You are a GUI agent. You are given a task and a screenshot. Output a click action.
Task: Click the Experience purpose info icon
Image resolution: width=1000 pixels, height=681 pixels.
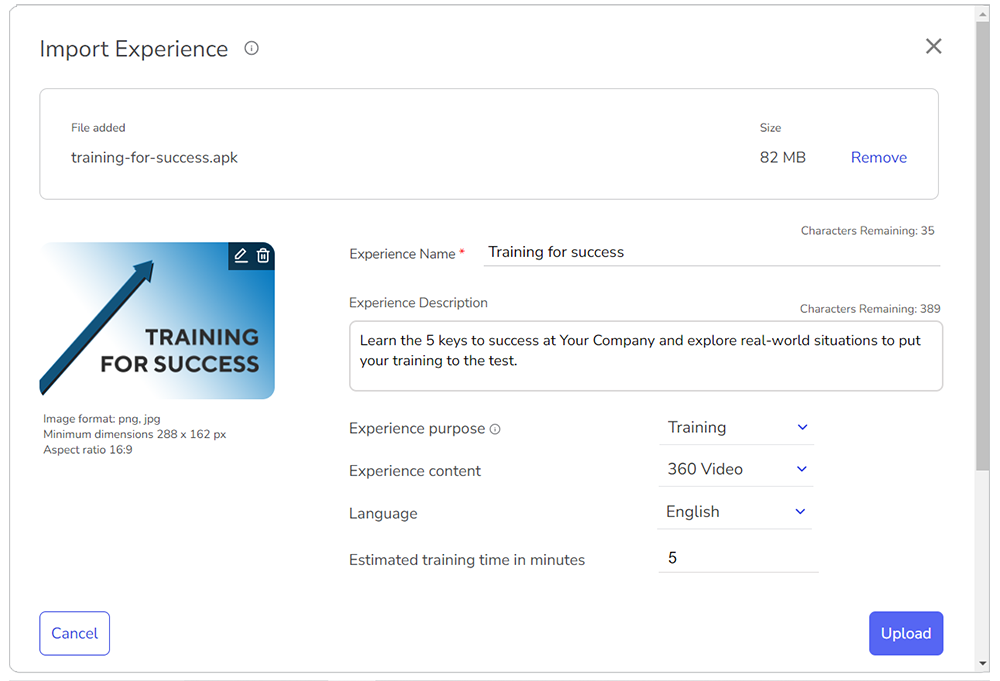(495, 429)
